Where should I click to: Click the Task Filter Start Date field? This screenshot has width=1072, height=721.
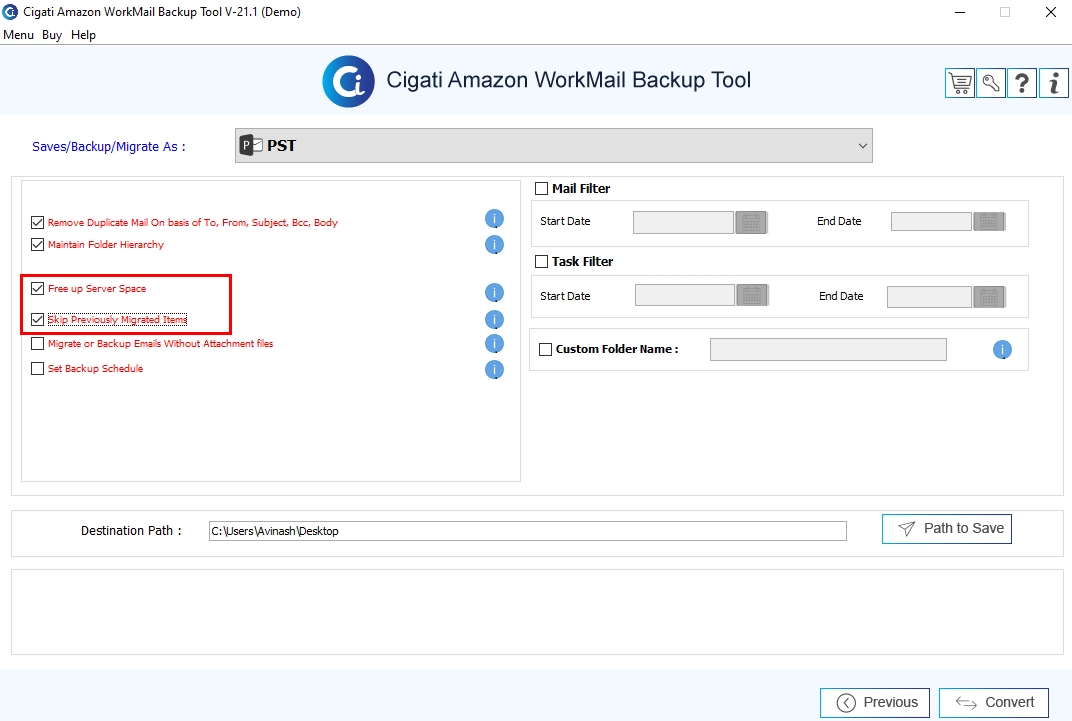[x=685, y=295]
